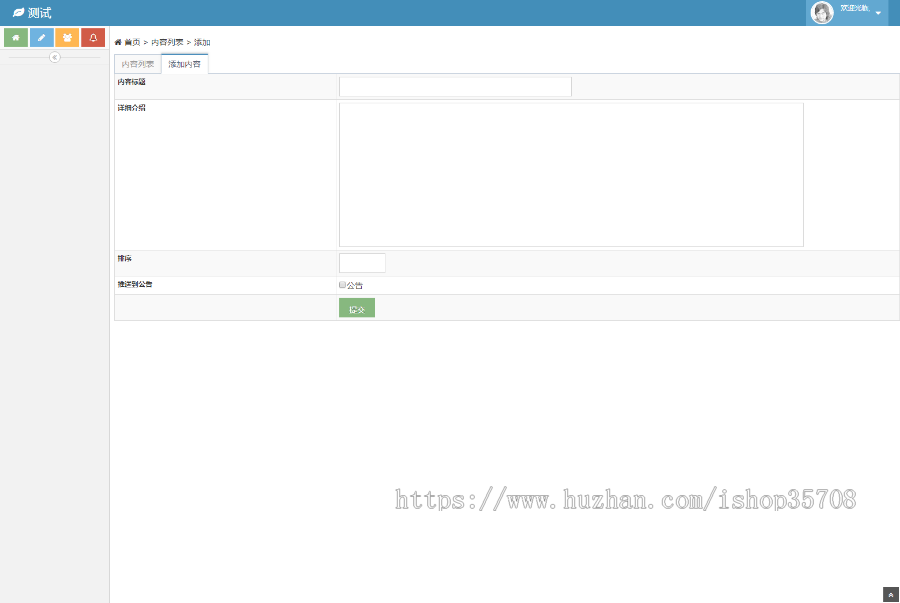Click the 测试 site title text
The height and width of the screenshot is (603, 900).
40,13
